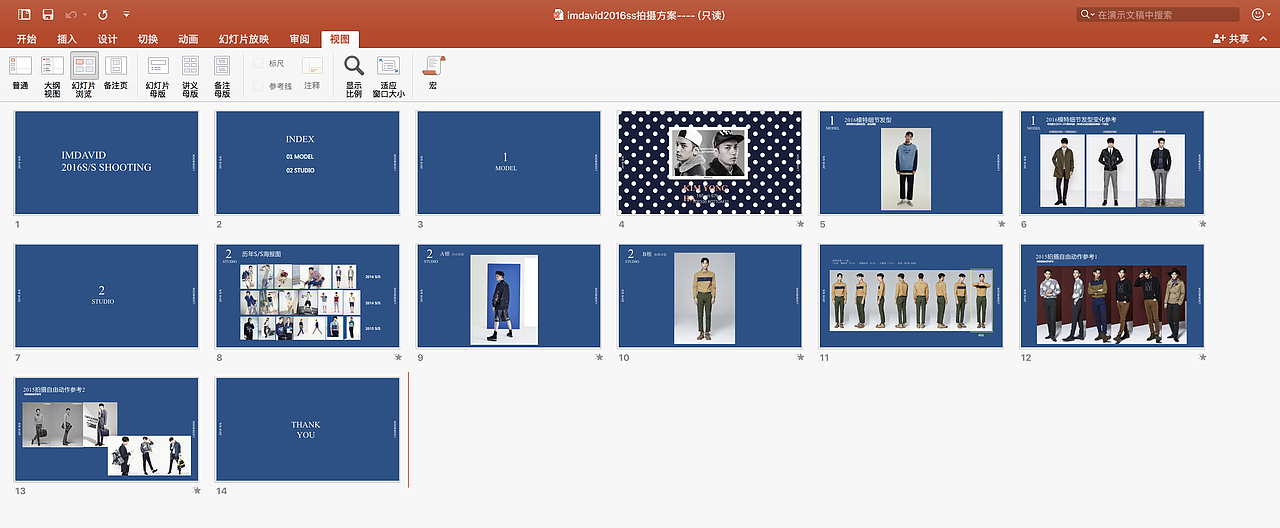Viewport: 1280px width, 528px height.
Task: Select slide 5 model hairstyle thumbnail
Action: tap(911, 163)
